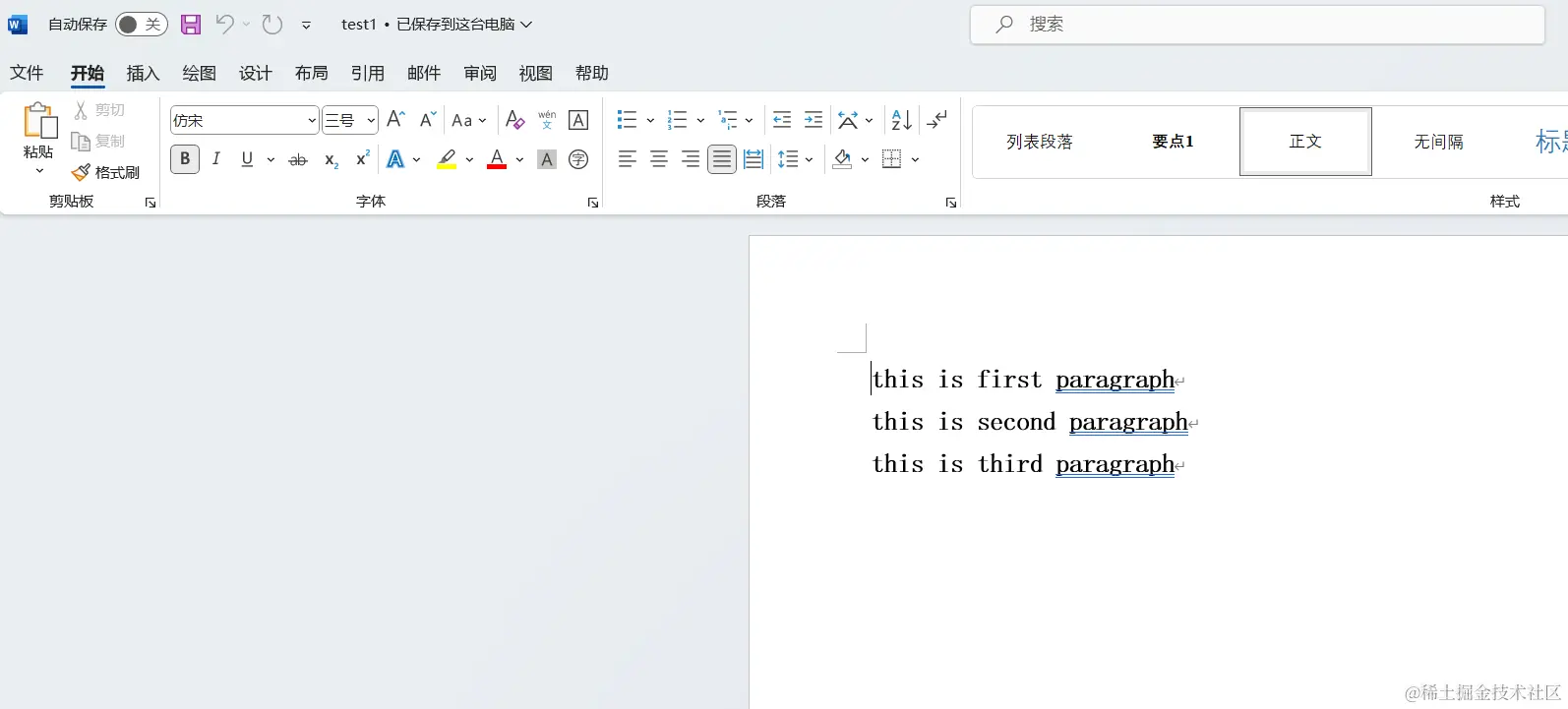The height and width of the screenshot is (709, 1568).
Task: Decrease paragraph indent
Action: point(782,120)
